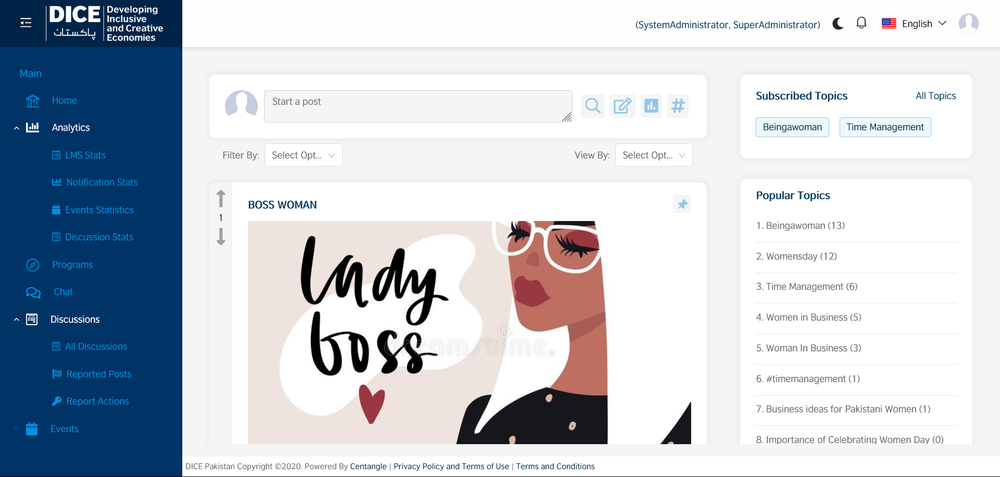Open the lady boss post image
The height and width of the screenshot is (477, 1000).
click(x=469, y=332)
